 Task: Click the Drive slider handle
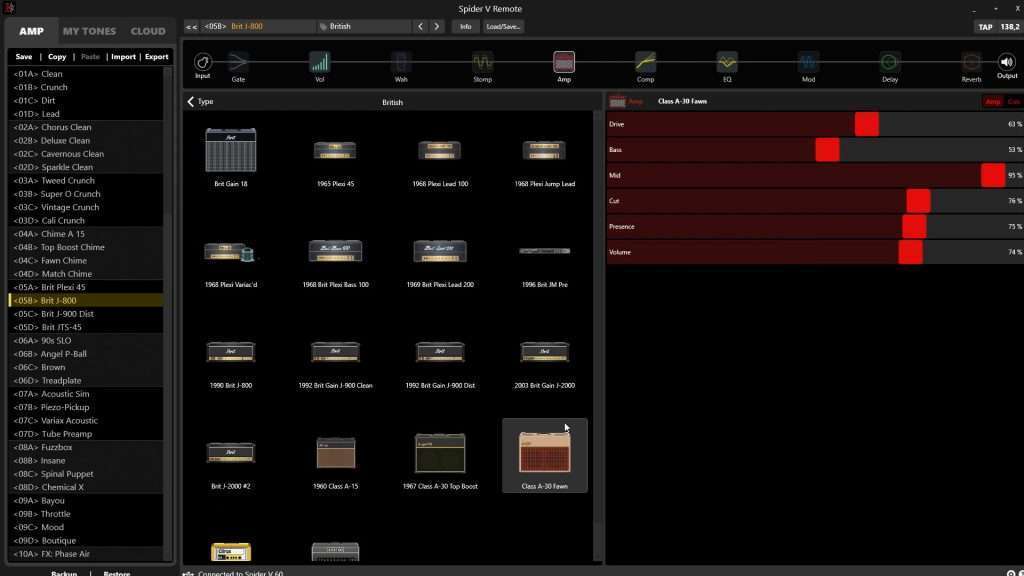(866, 124)
